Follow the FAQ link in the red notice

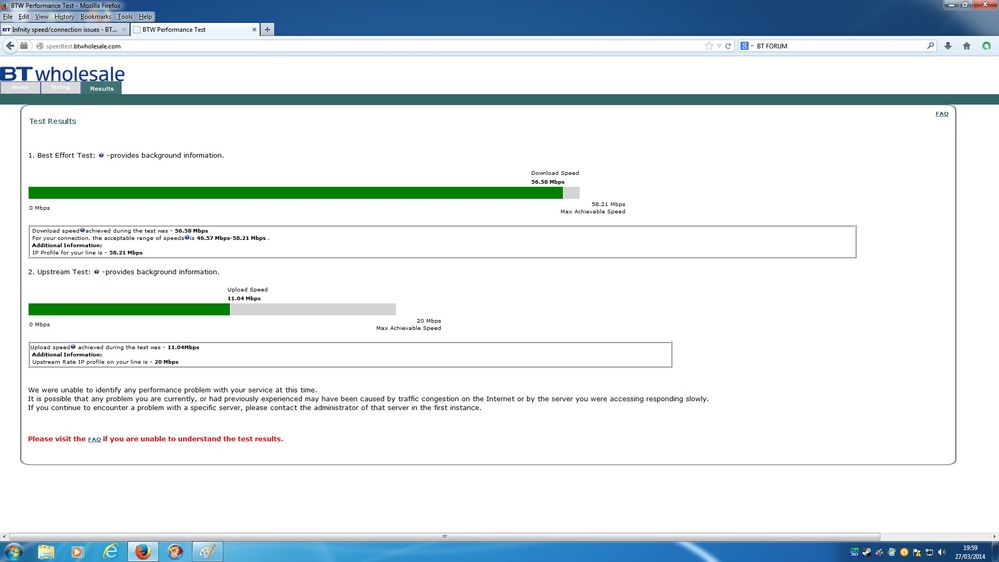click(94, 440)
